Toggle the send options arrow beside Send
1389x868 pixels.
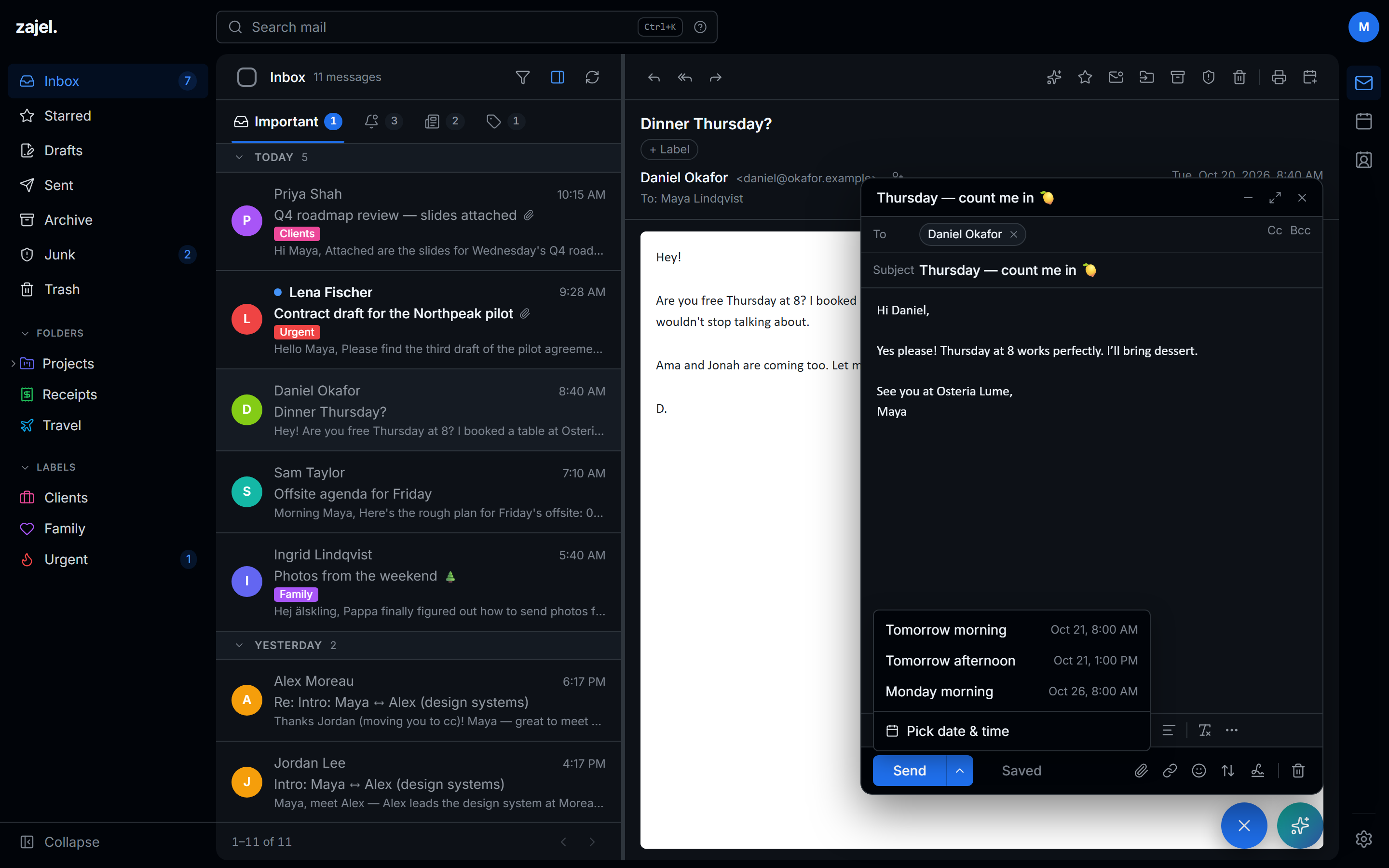pos(960,771)
